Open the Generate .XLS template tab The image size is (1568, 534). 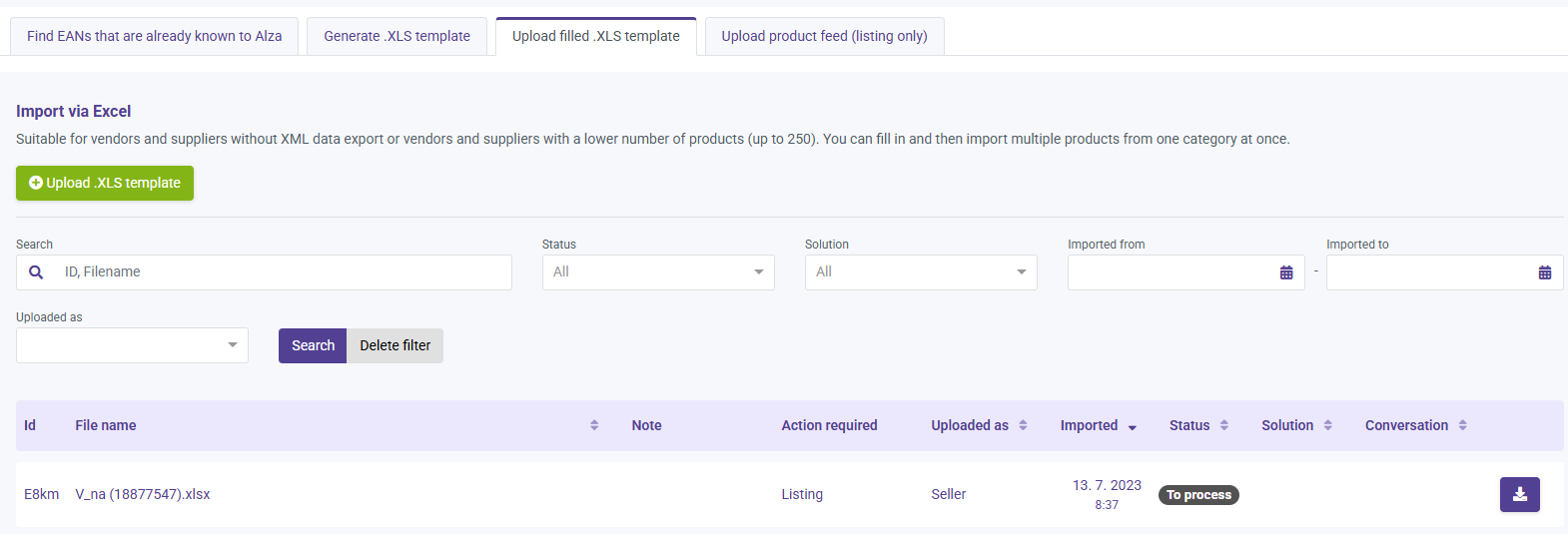396,36
